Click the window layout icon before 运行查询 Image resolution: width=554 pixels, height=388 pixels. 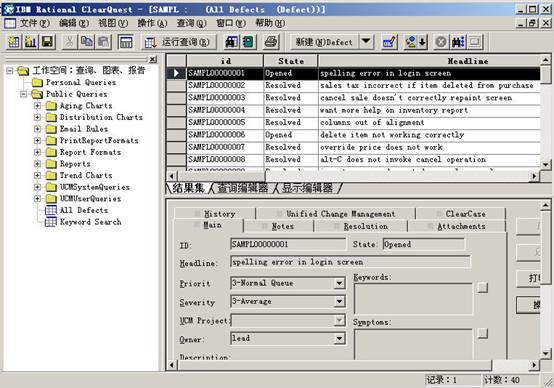click(x=125, y=42)
